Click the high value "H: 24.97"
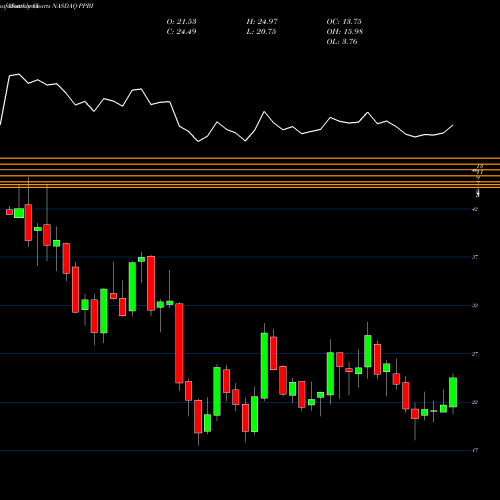 262,21
